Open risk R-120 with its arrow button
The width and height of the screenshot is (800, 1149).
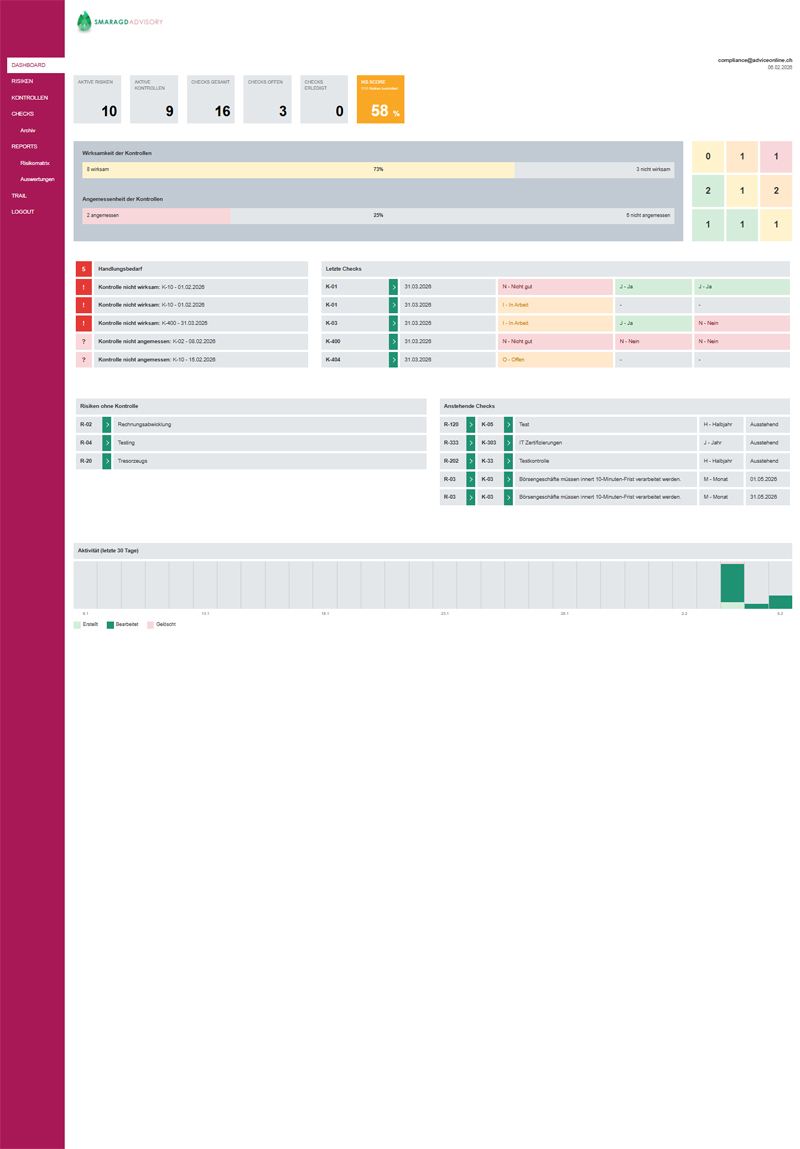point(471,424)
